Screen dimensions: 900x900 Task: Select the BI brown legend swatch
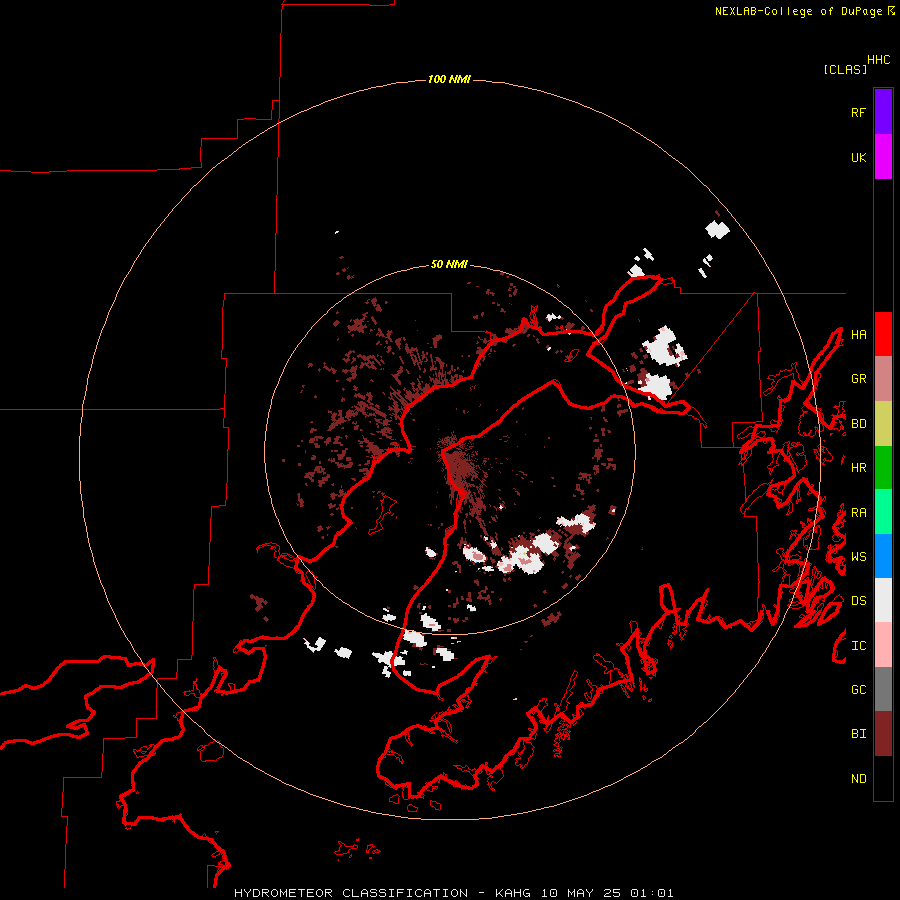pyautogui.click(x=883, y=734)
